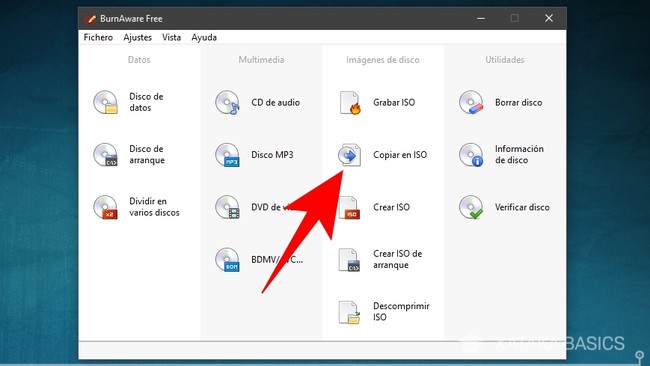This screenshot has width=650, height=366.
Task: Click the Crear ISO de arranque label
Action: click(398, 259)
